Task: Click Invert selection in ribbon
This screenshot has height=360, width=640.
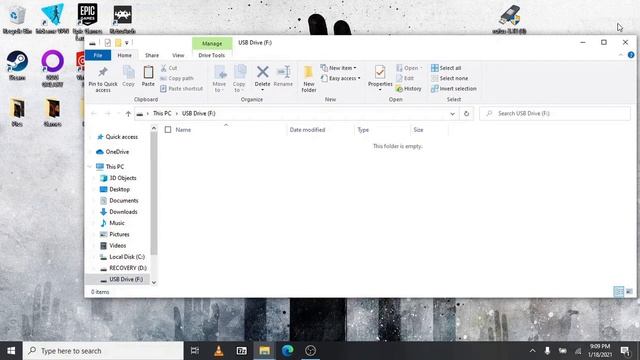Action: [x=454, y=89]
